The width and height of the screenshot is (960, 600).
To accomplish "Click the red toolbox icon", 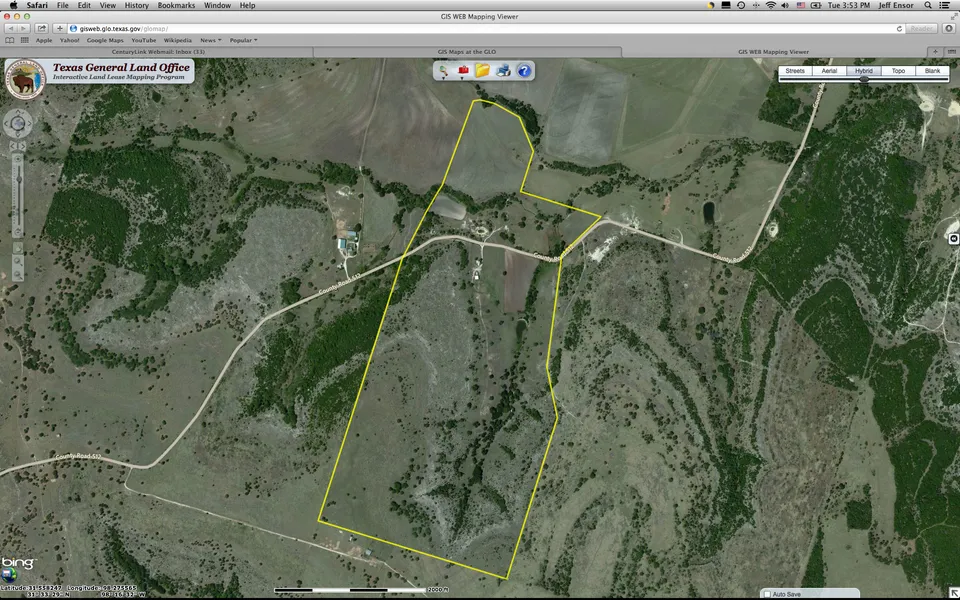I will [463, 70].
